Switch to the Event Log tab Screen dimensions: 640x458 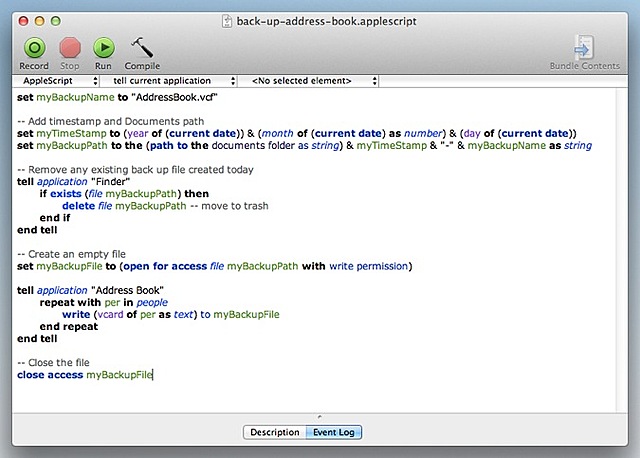click(333, 432)
